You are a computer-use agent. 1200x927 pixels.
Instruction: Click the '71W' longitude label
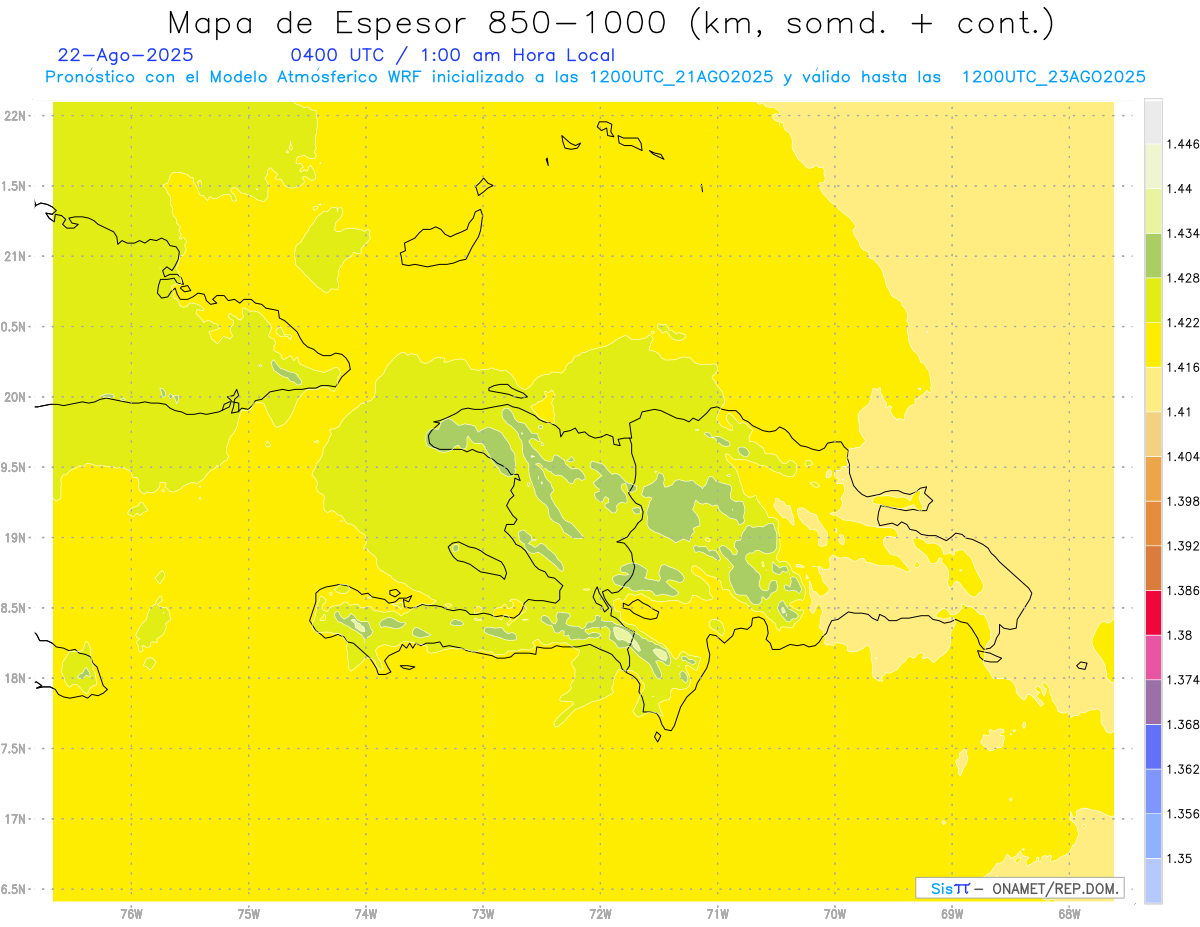[717, 913]
